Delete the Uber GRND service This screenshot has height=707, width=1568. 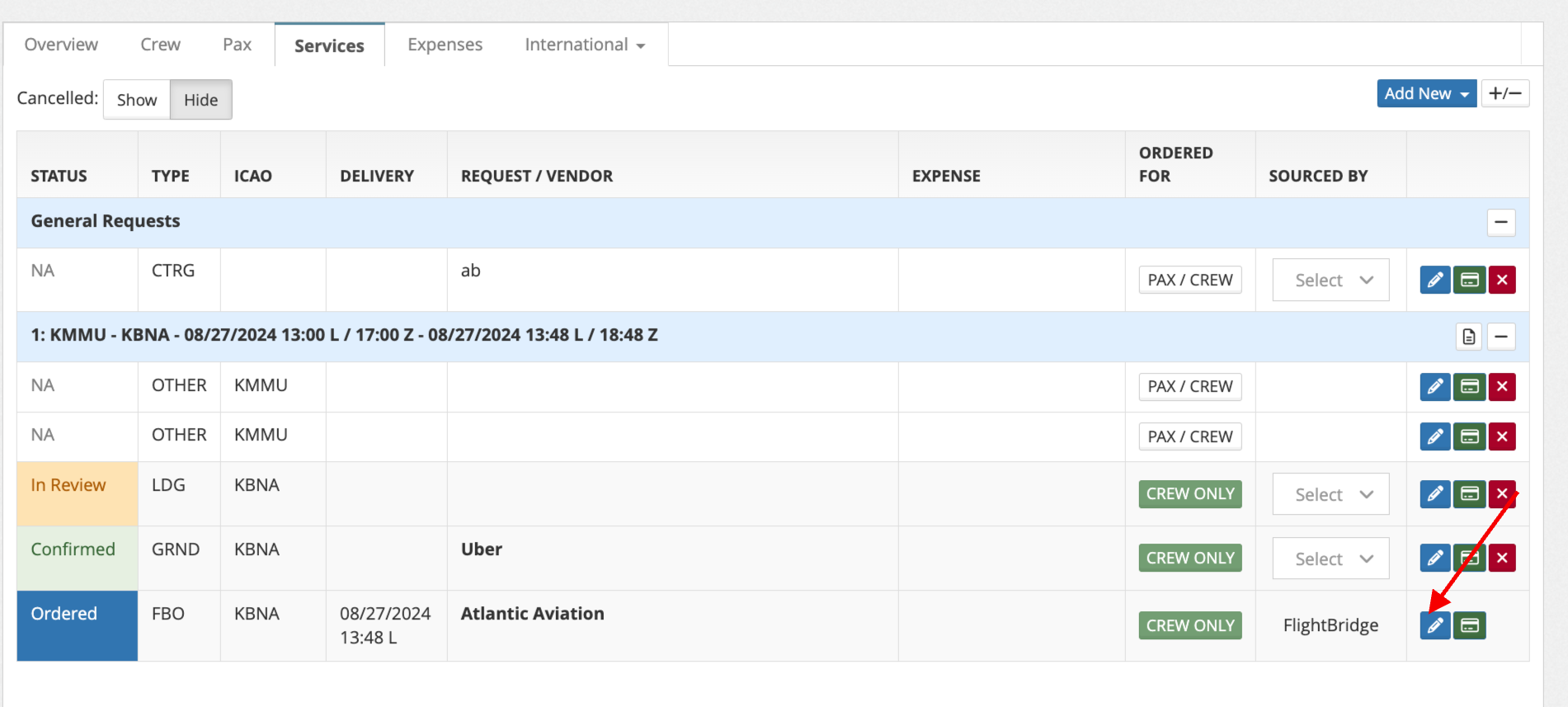point(1502,558)
